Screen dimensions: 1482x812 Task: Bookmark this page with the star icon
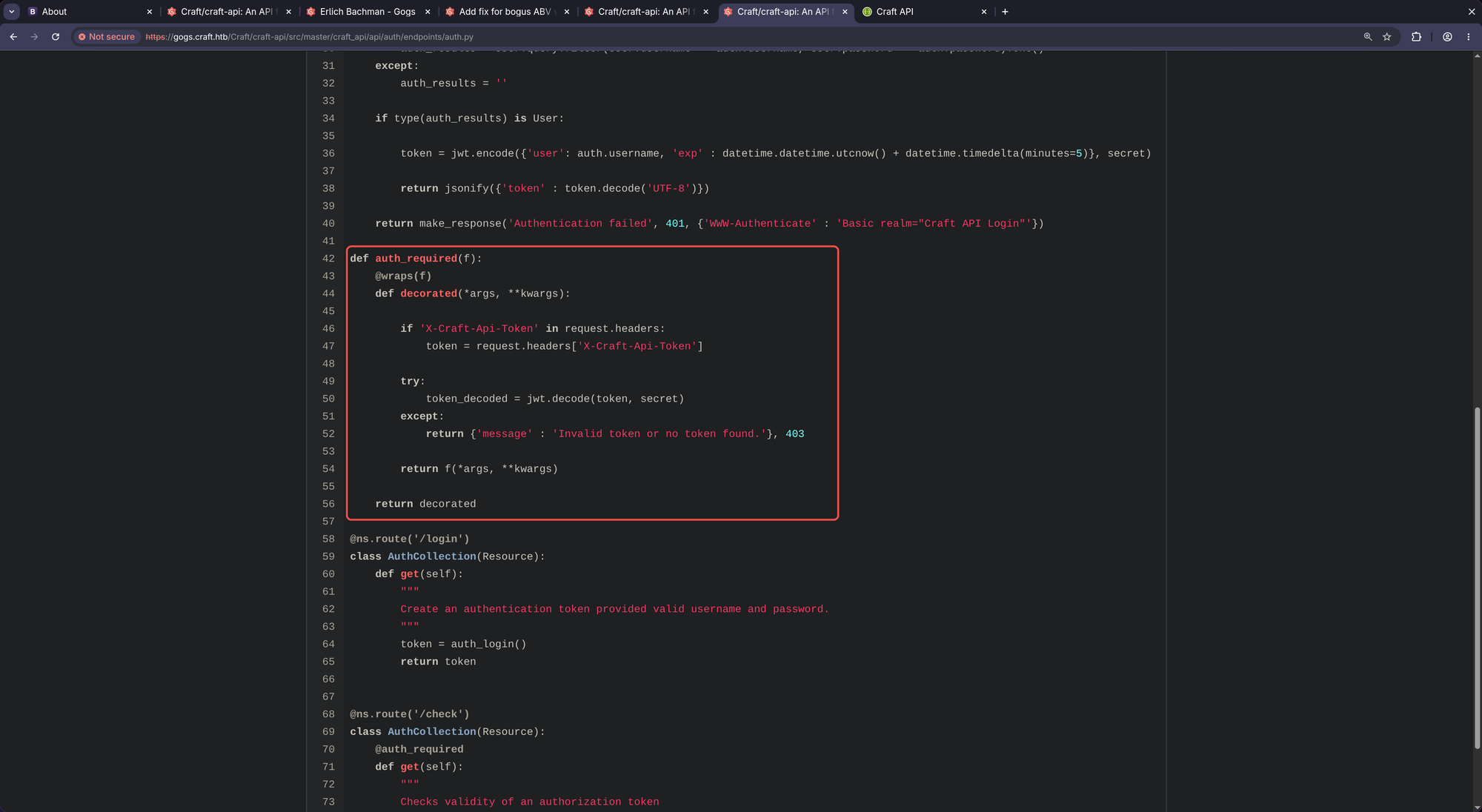click(x=1387, y=36)
